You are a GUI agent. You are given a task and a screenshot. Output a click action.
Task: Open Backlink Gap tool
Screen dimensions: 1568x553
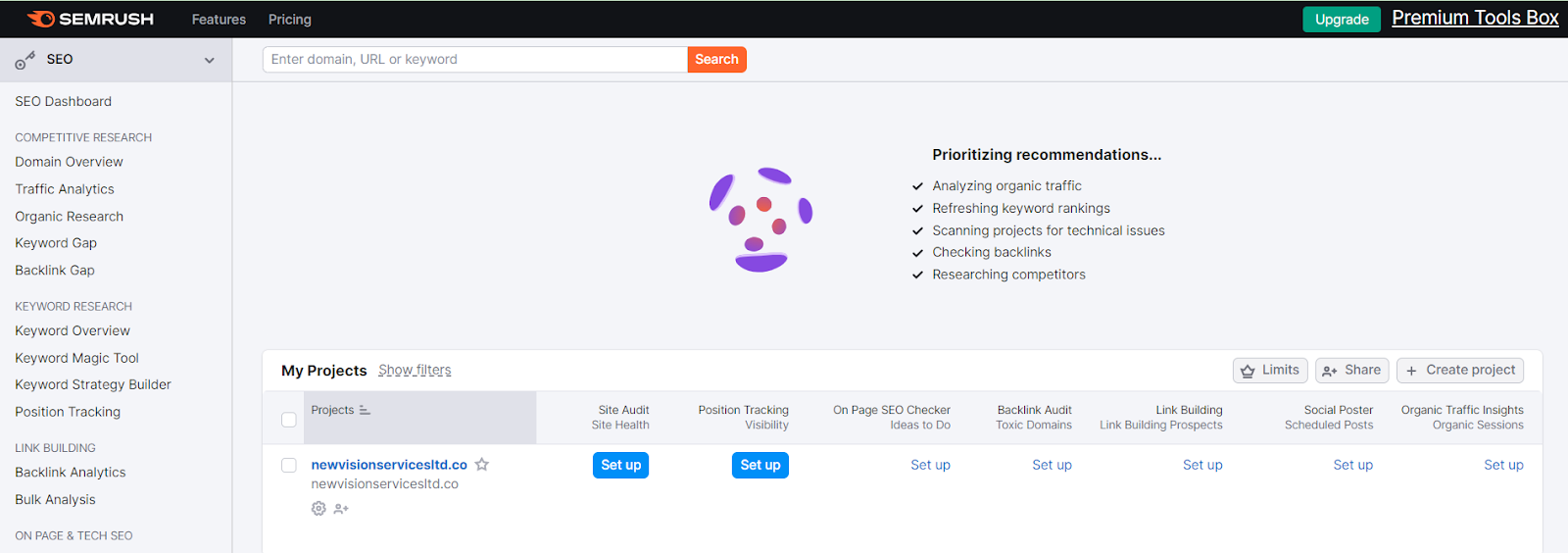55,271
